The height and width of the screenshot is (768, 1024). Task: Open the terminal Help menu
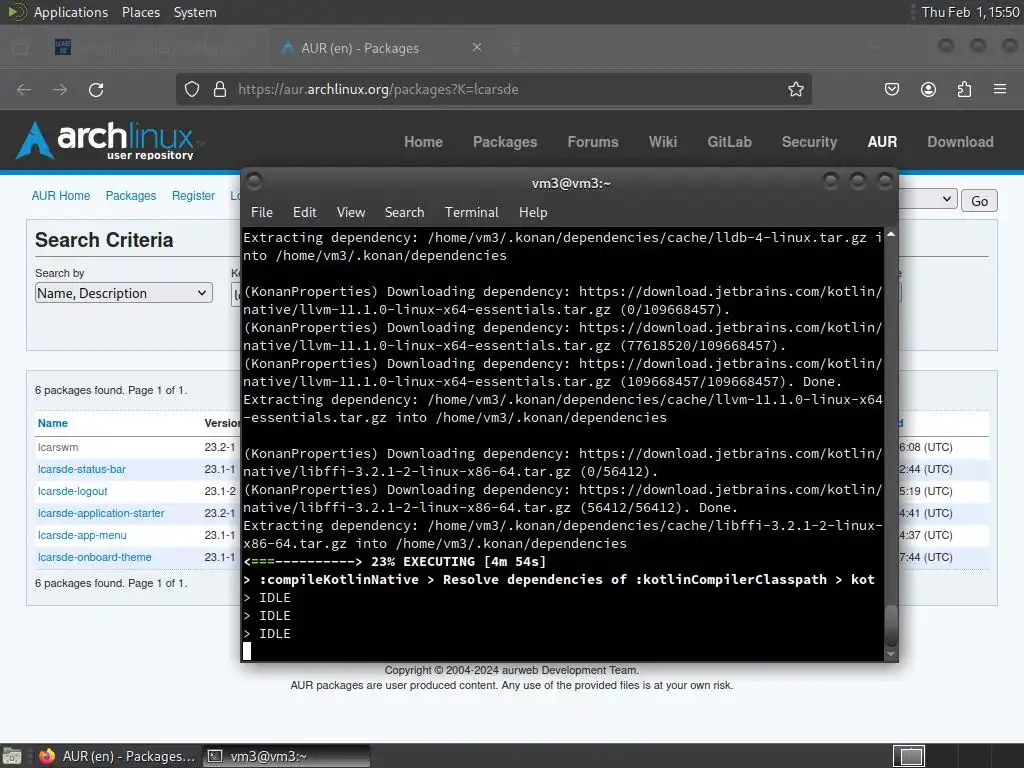(533, 212)
